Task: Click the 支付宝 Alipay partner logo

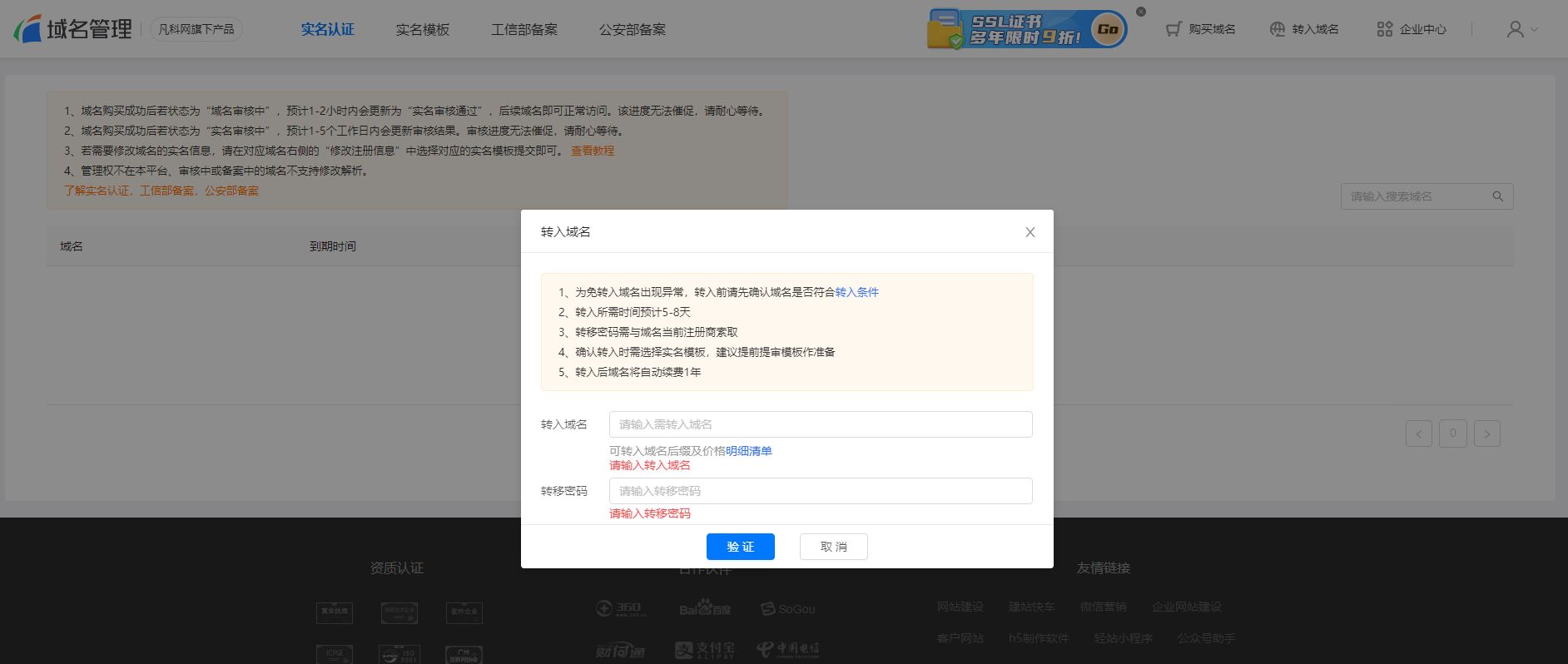Action: pyautogui.click(x=705, y=650)
